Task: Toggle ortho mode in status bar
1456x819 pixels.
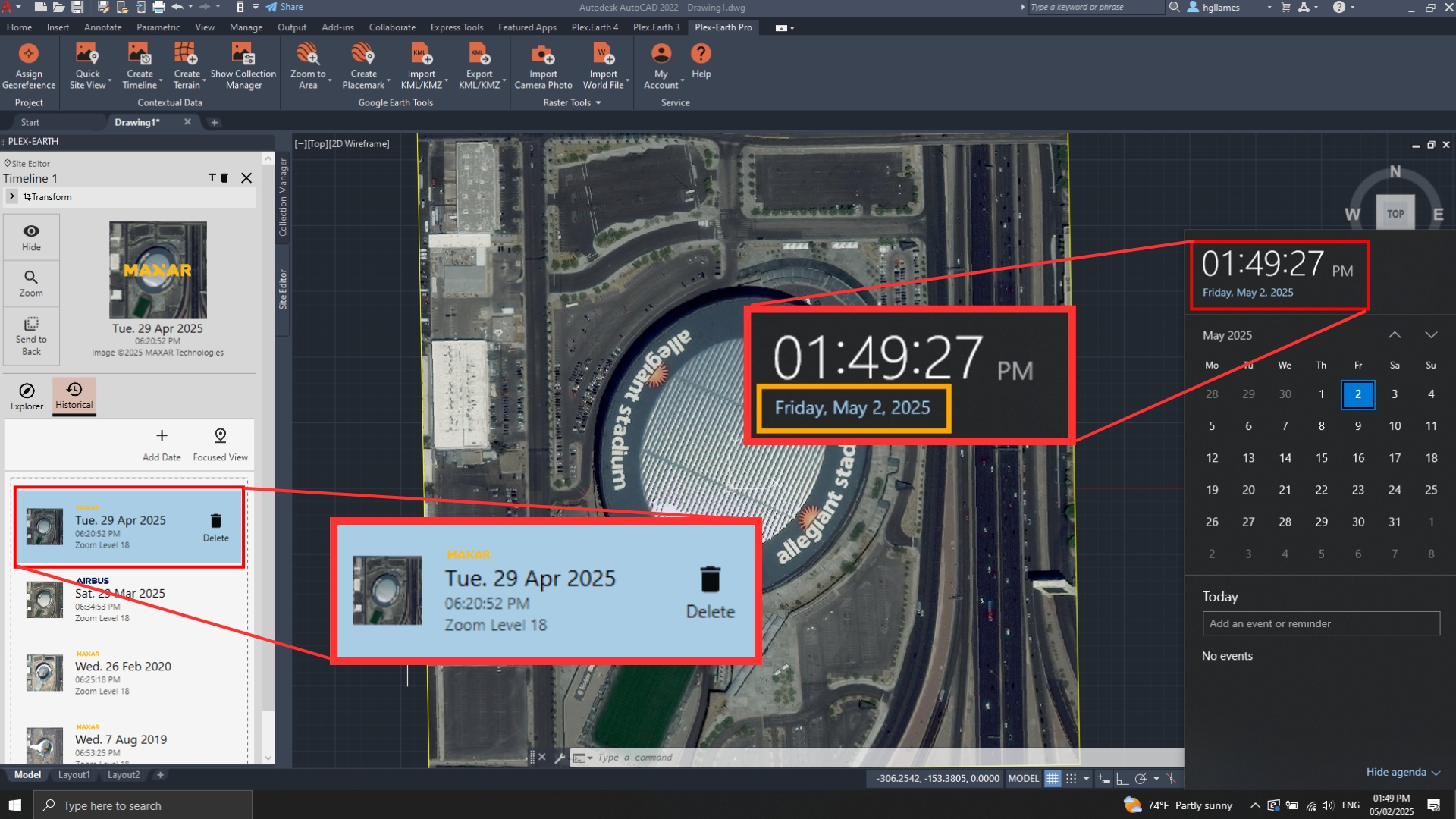Action: [x=1122, y=778]
